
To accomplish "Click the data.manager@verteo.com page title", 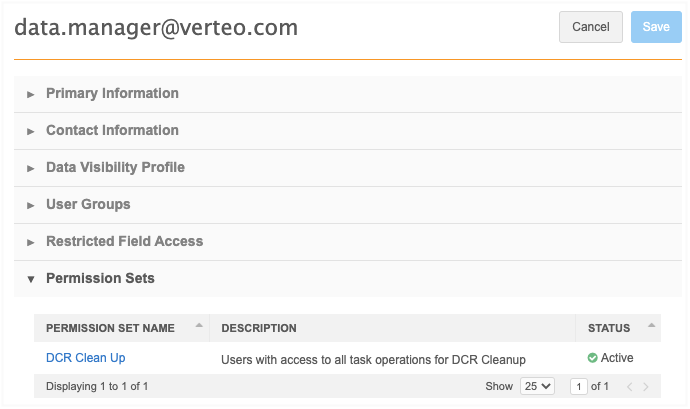I will click(x=156, y=28).
